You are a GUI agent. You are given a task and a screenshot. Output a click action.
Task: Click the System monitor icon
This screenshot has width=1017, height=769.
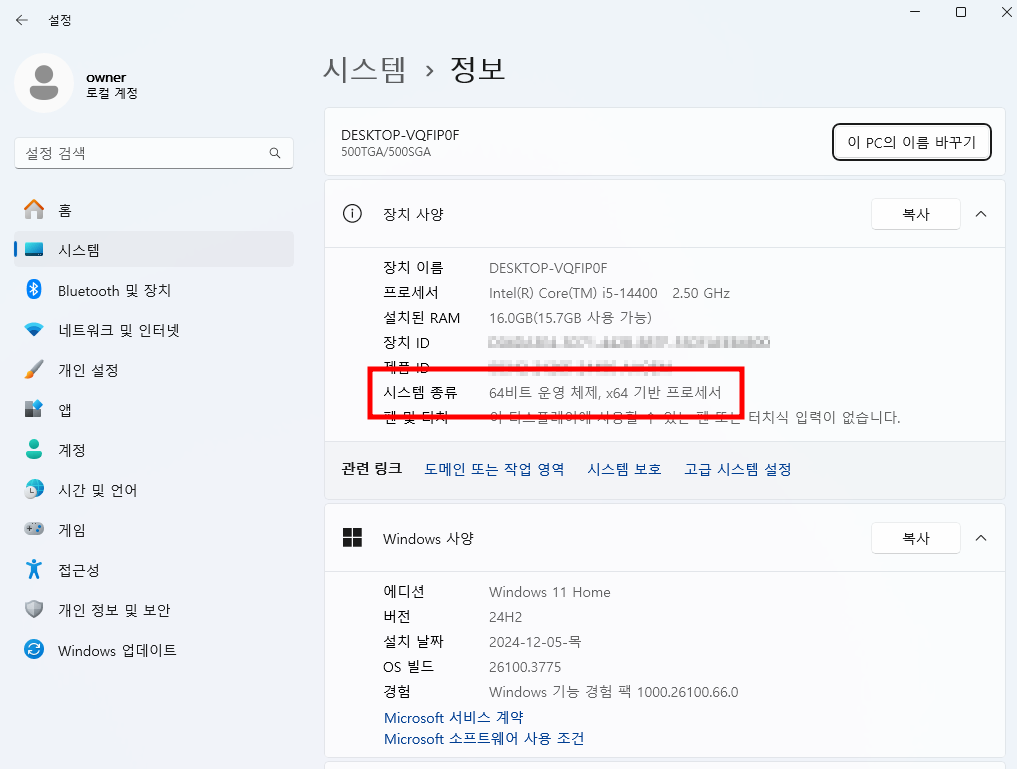(34, 250)
